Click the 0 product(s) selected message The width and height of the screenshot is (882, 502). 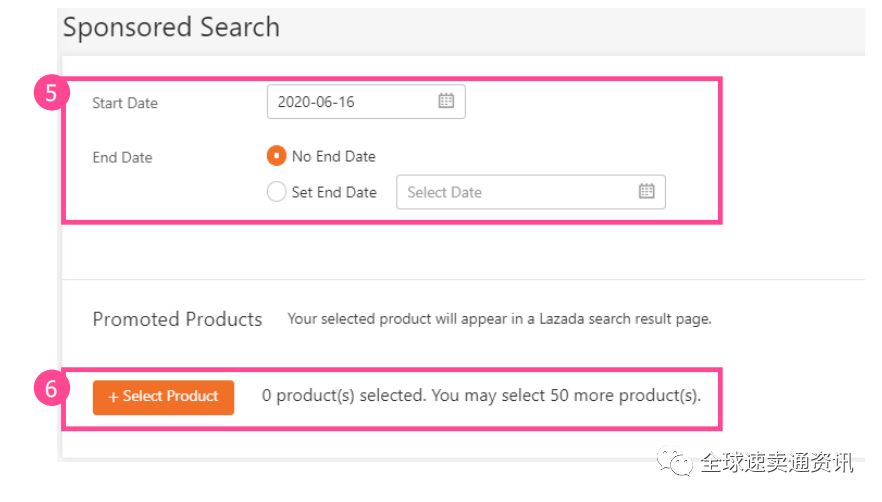point(482,396)
